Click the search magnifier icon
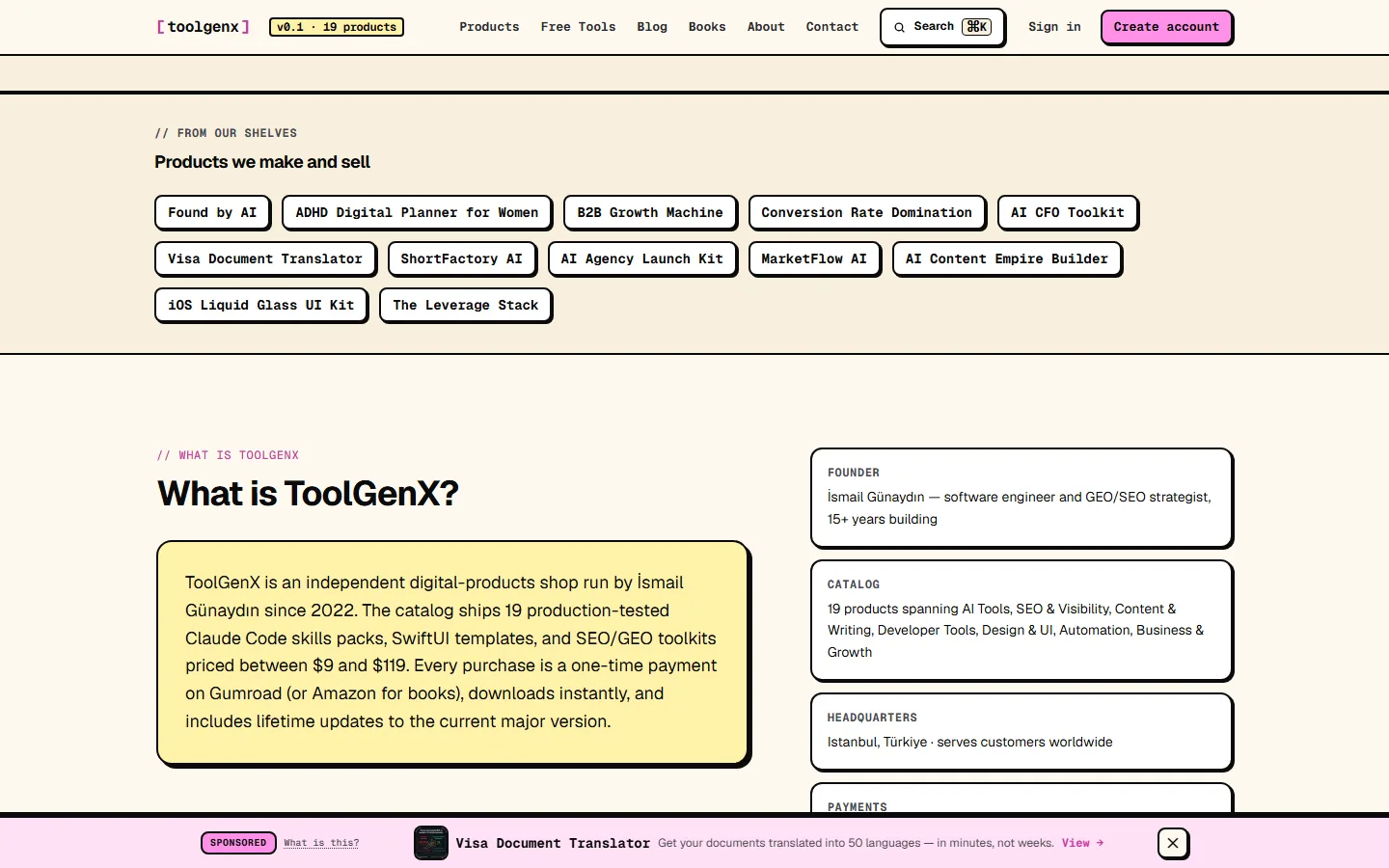This screenshot has width=1389, height=868. tap(899, 27)
